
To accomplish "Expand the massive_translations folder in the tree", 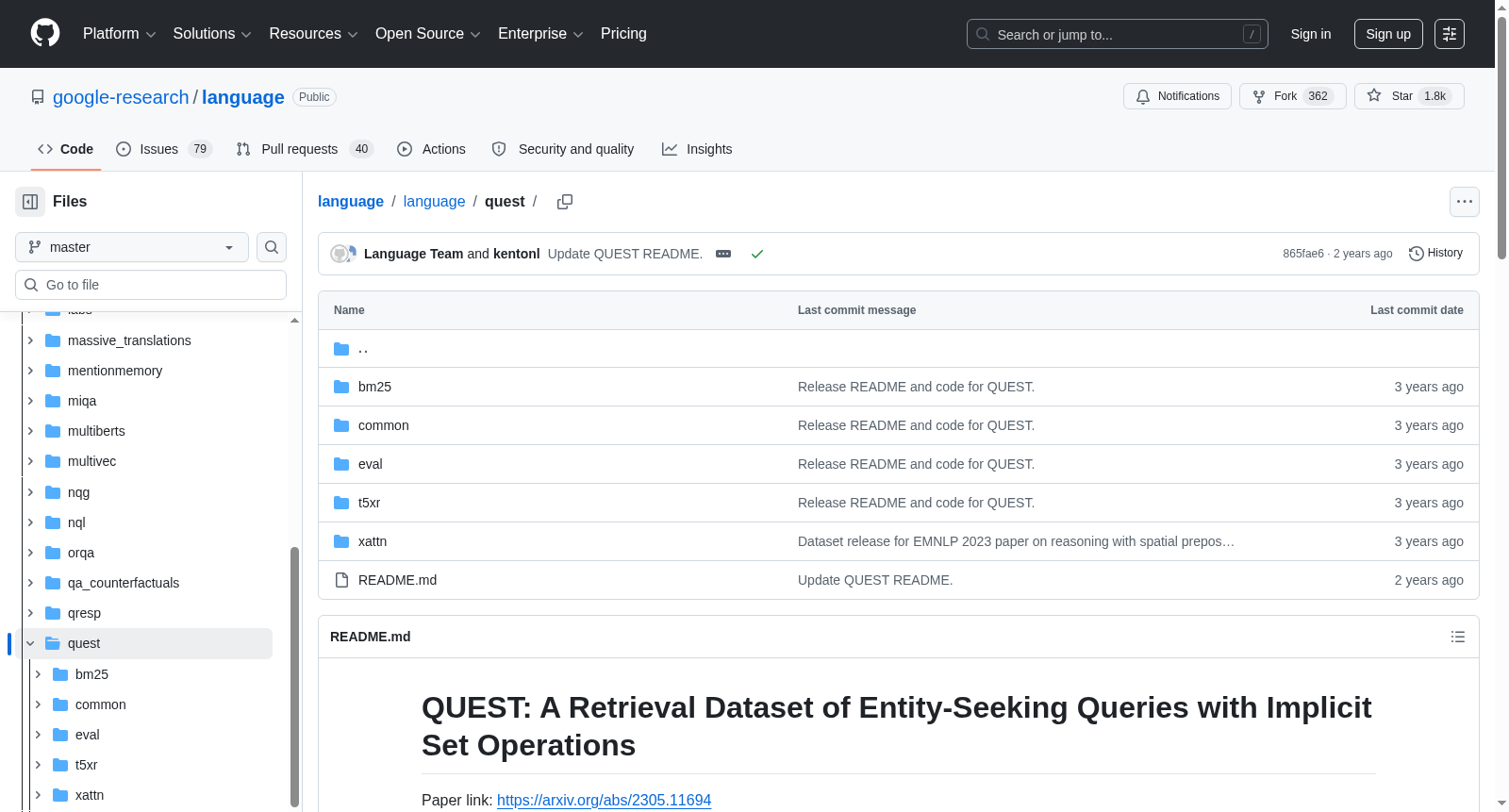I will pyautogui.click(x=30, y=340).
